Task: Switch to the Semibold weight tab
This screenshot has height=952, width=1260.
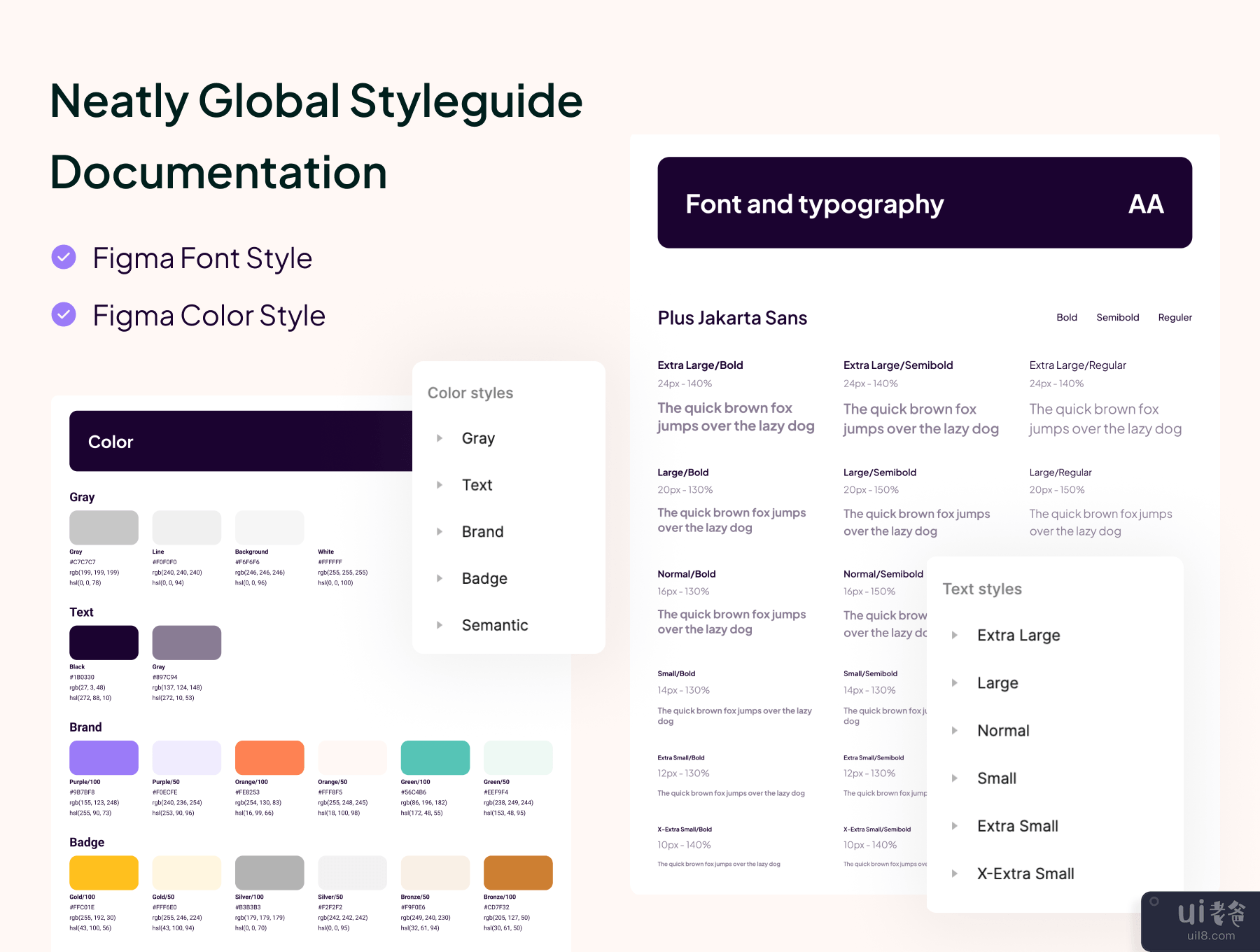Action: [x=1117, y=318]
